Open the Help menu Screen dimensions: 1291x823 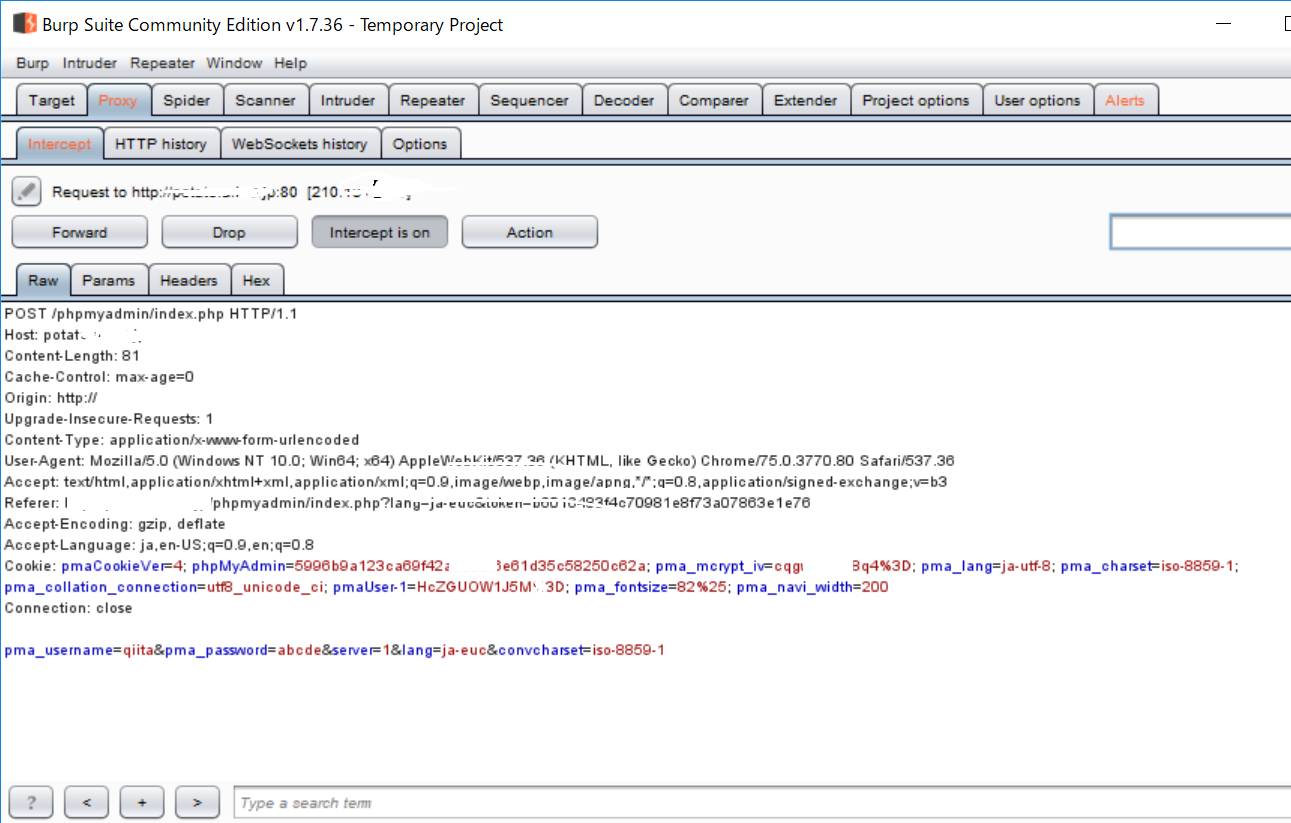(x=290, y=63)
